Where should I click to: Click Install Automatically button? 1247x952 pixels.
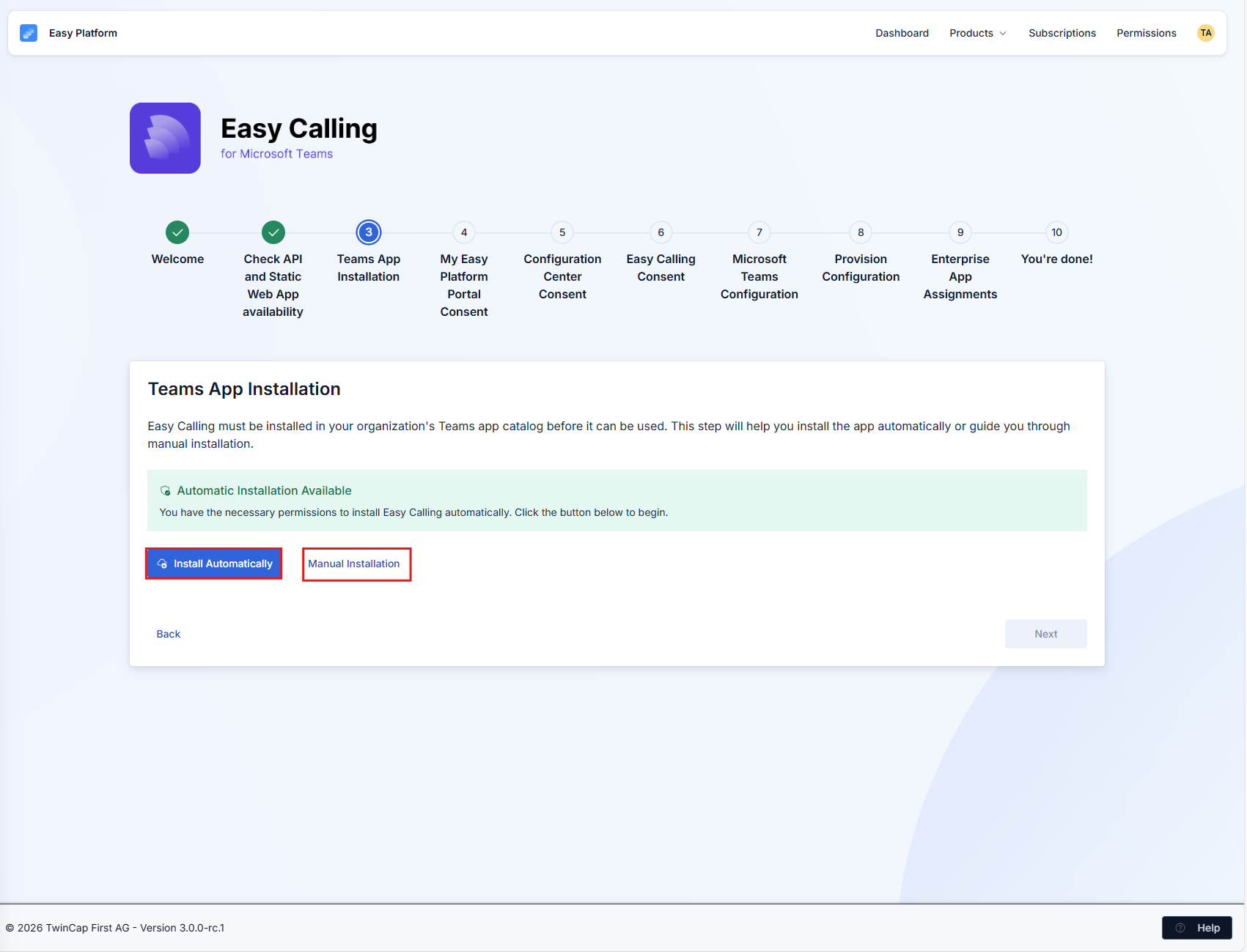pyautogui.click(x=214, y=564)
